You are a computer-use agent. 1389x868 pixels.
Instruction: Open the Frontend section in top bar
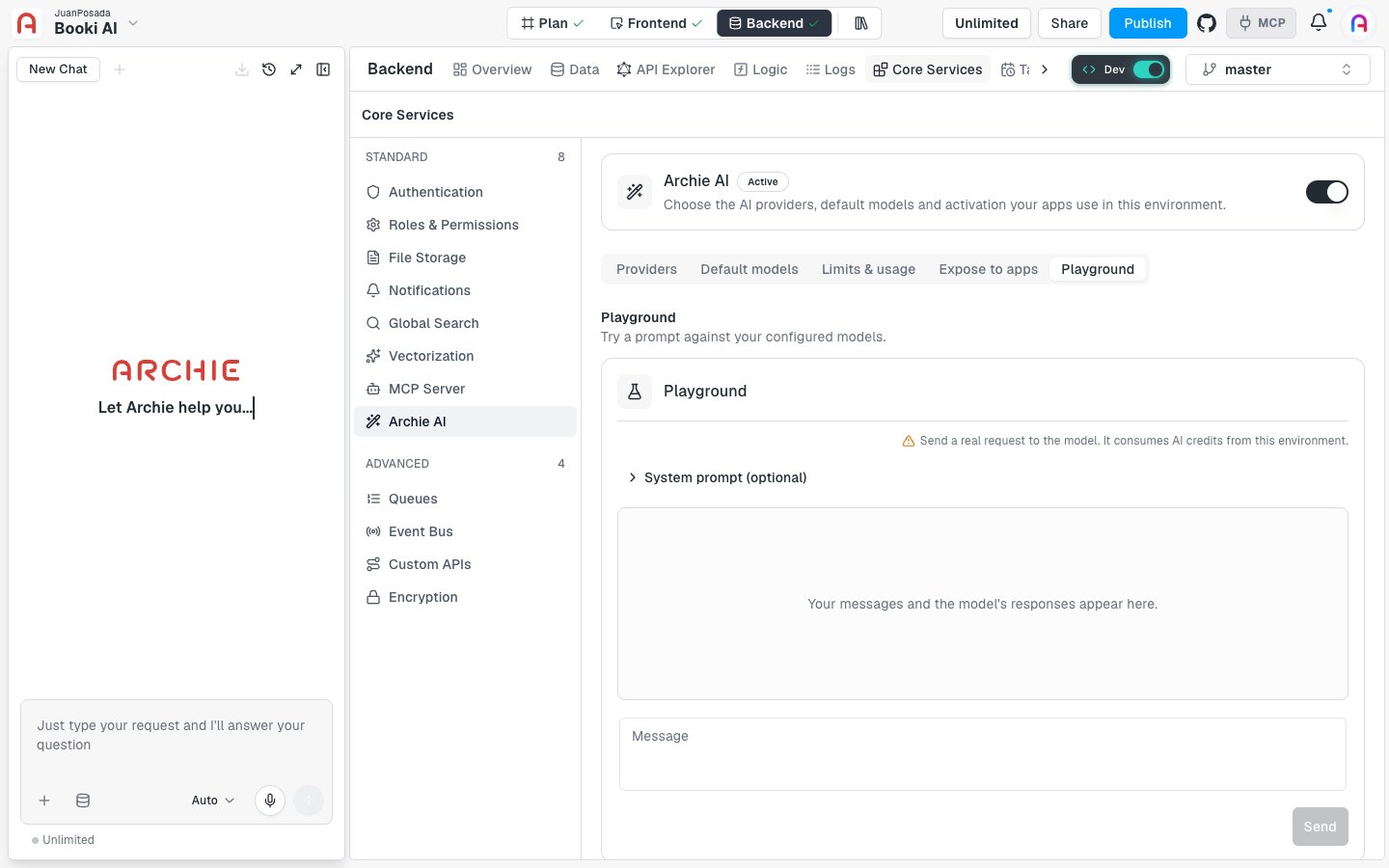656,23
